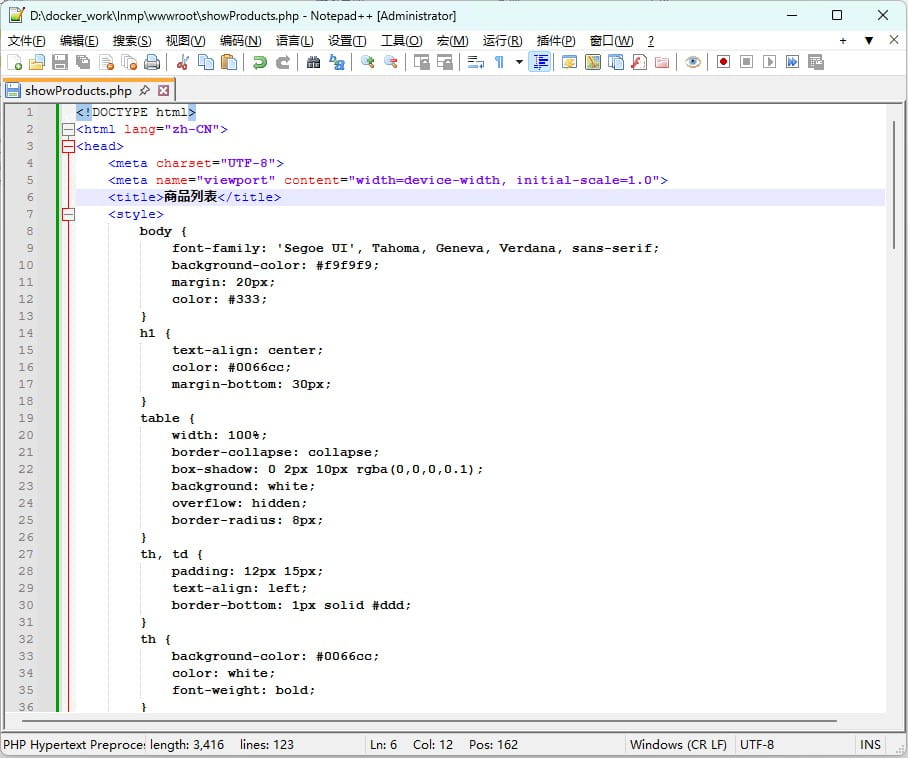Select the showProducts.php tab
The image size is (908, 758).
click(x=78, y=90)
